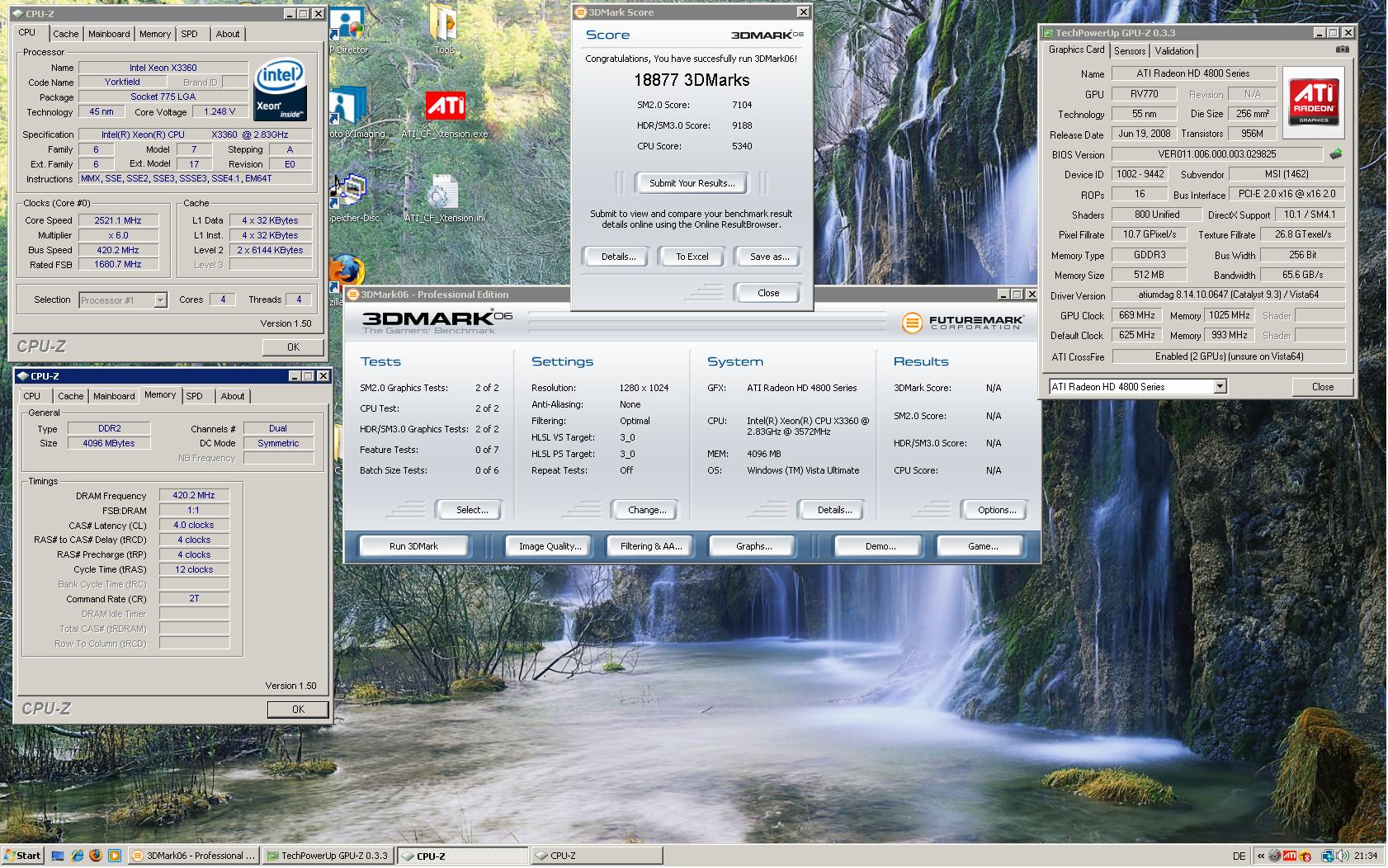Click the taskbar clock showing 21:34

click(1366, 856)
